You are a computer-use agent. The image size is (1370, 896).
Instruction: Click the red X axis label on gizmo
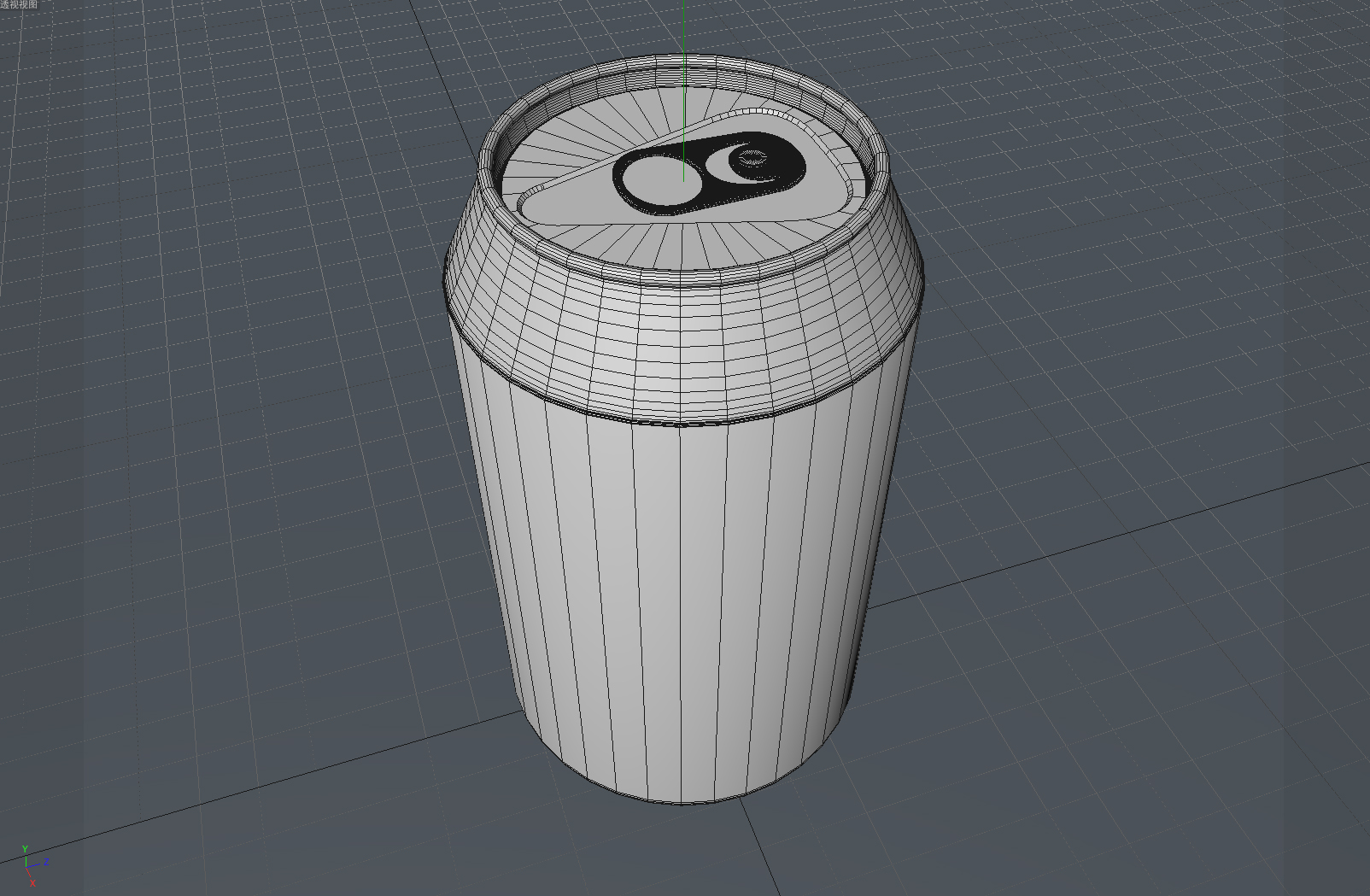[32, 883]
